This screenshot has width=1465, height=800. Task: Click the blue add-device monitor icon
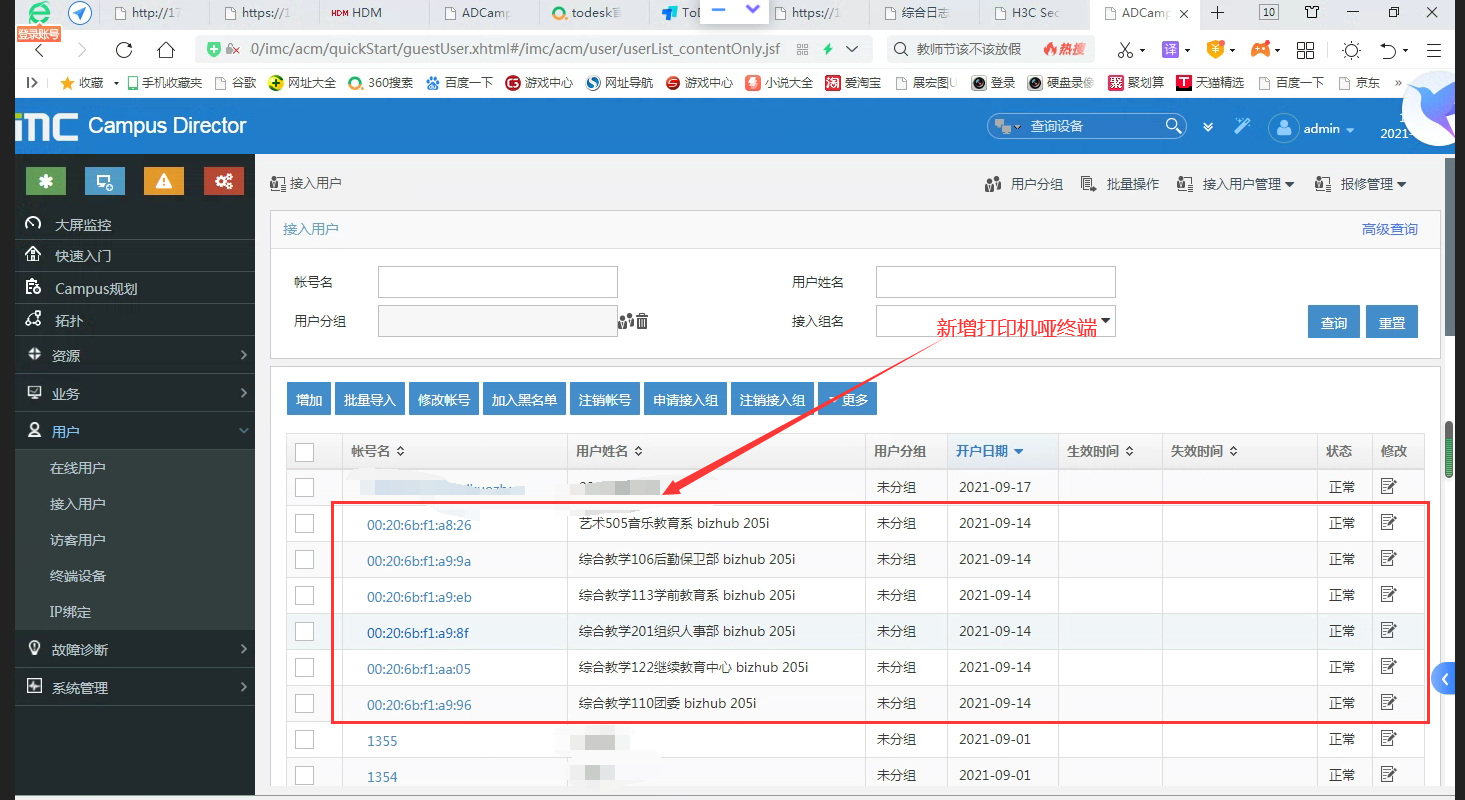[105, 180]
